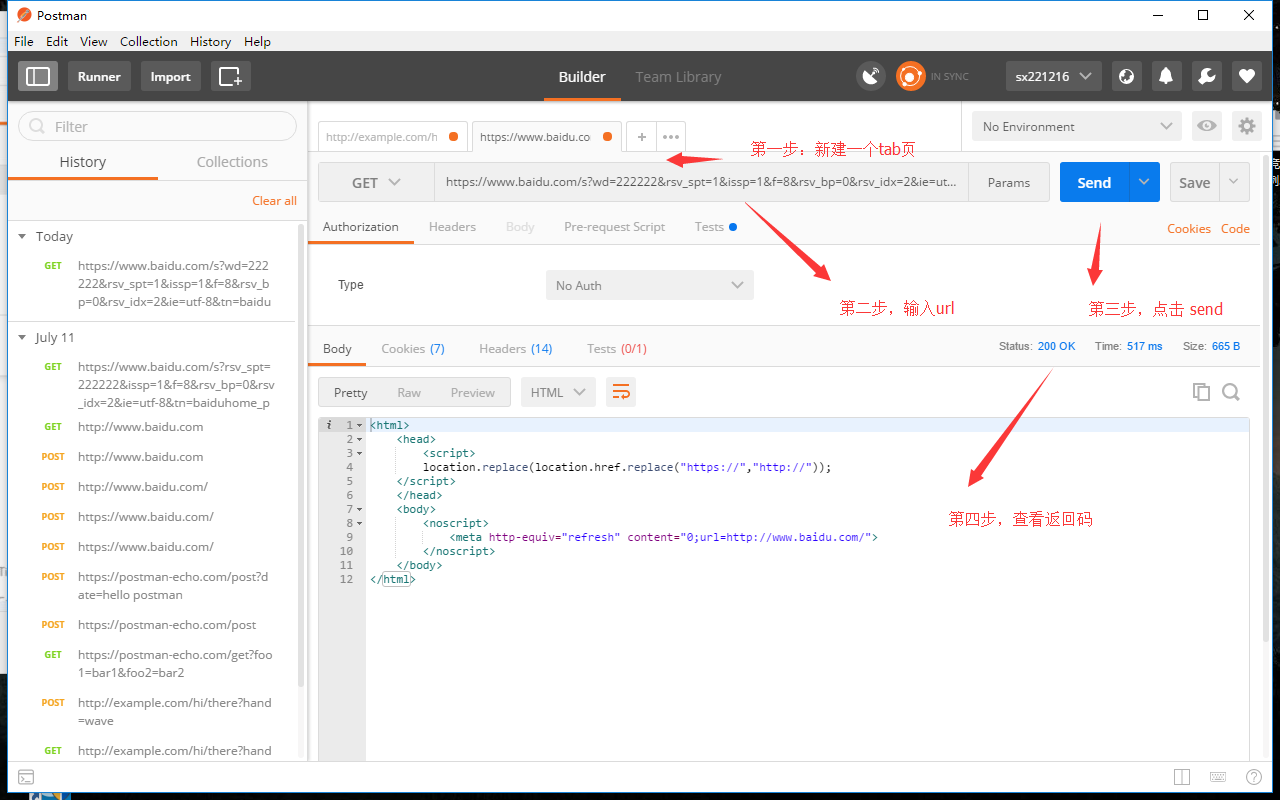
Task: Click the Import button
Action: coord(171,76)
